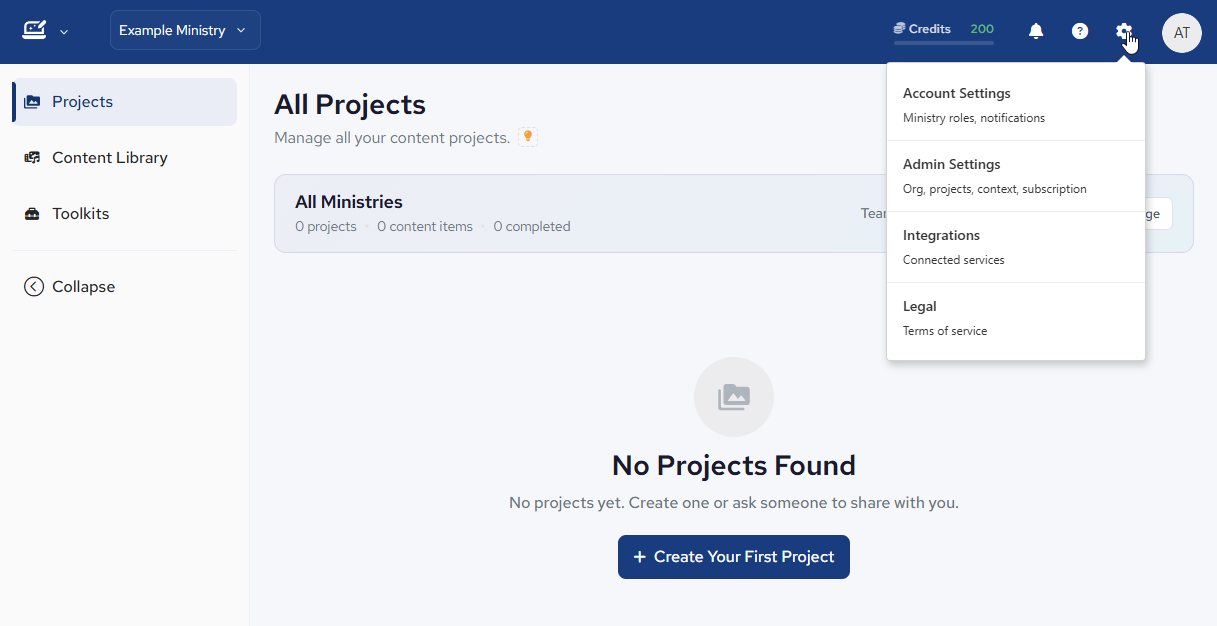Image resolution: width=1217 pixels, height=626 pixels.
Task: Click the Projects sidebar icon
Action: [32, 102]
